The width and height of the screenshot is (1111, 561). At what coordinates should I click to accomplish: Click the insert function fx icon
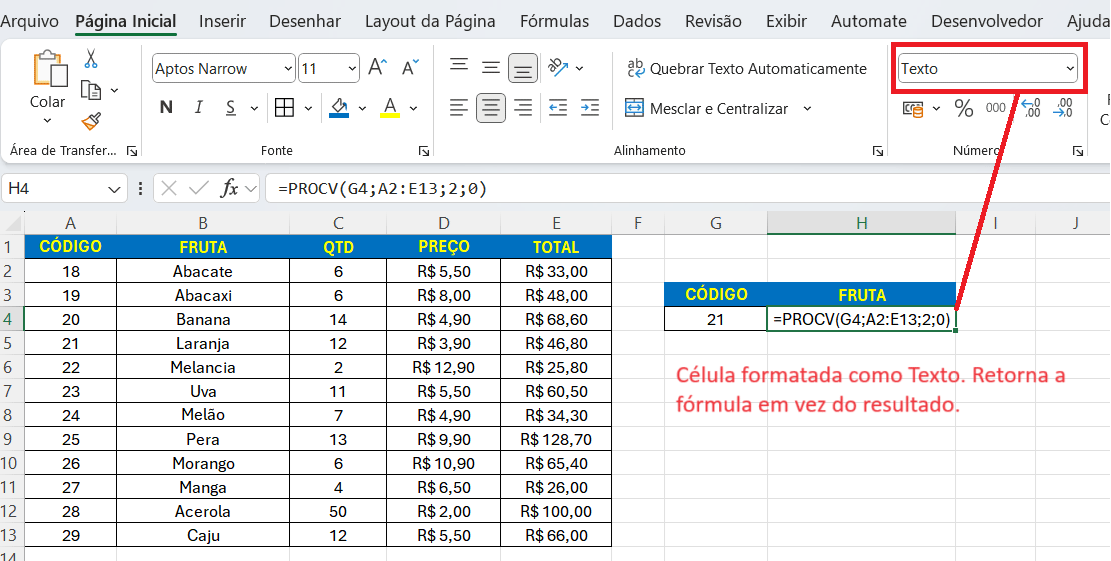click(229, 188)
